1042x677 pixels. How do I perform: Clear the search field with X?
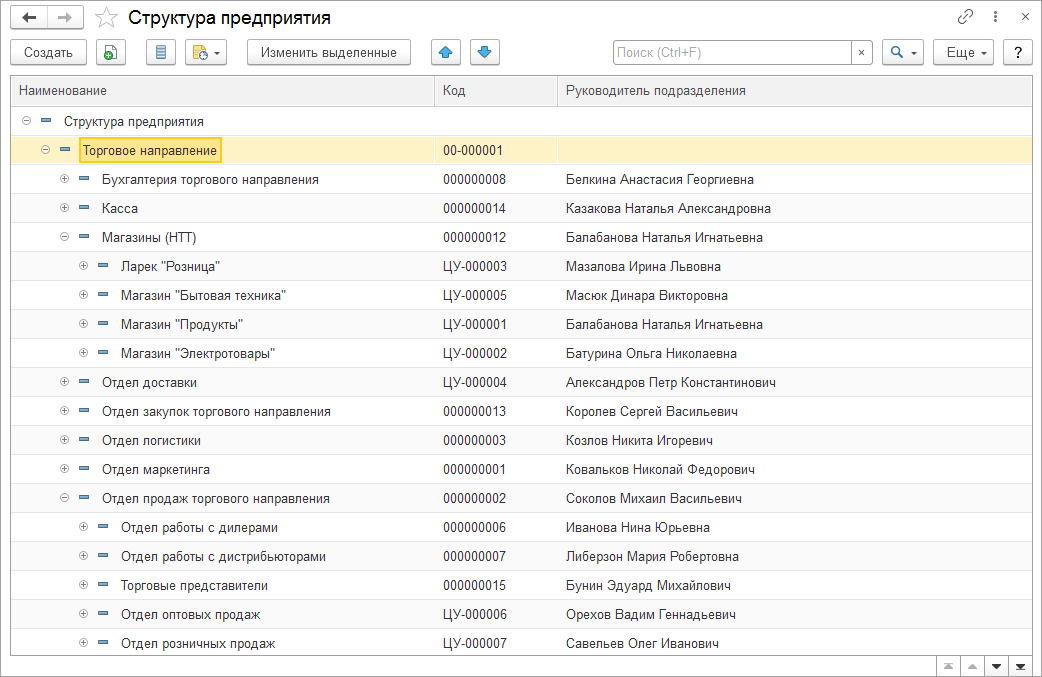pyautogui.click(x=861, y=53)
